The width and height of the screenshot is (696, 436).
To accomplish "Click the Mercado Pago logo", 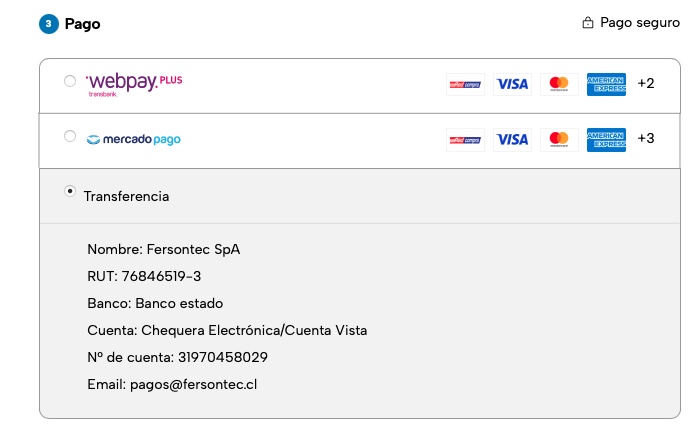I will (x=134, y=139).
